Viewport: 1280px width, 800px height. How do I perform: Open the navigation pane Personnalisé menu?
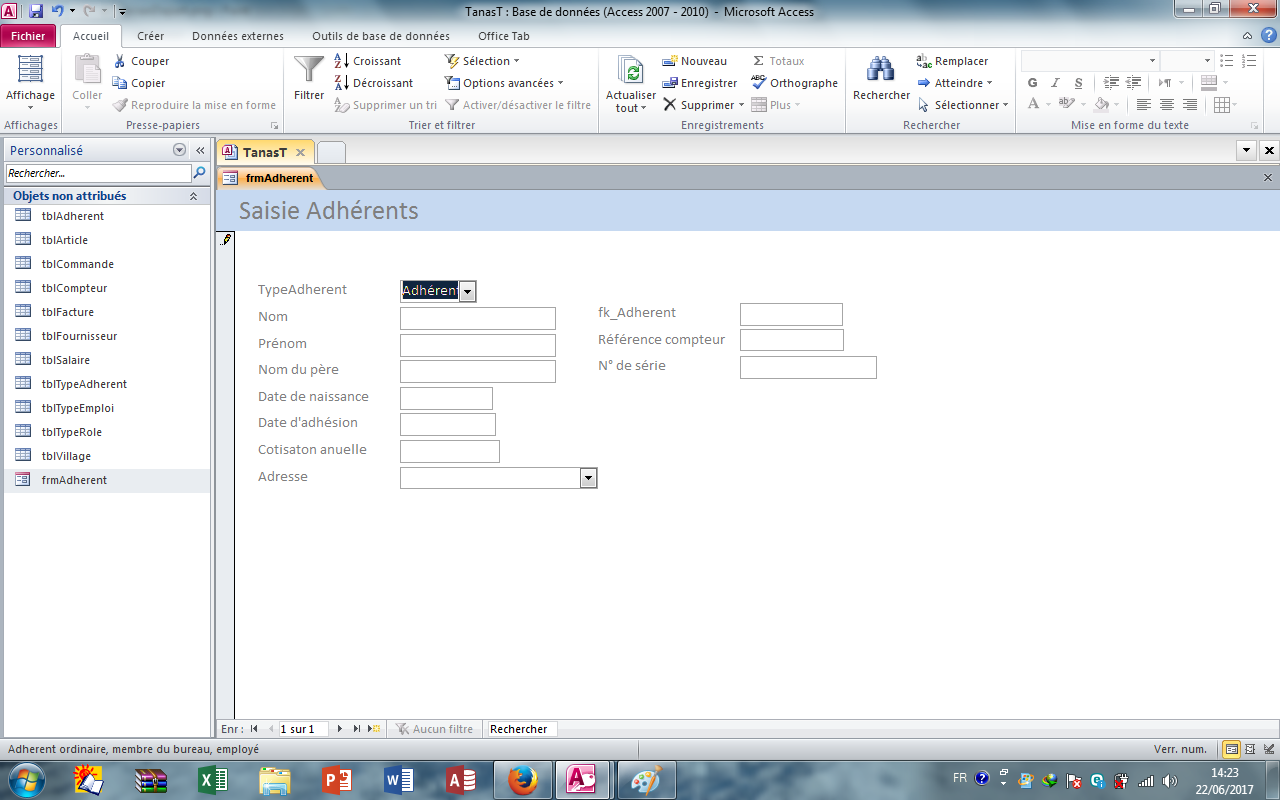pyautogui.click(x=180, y=150)
